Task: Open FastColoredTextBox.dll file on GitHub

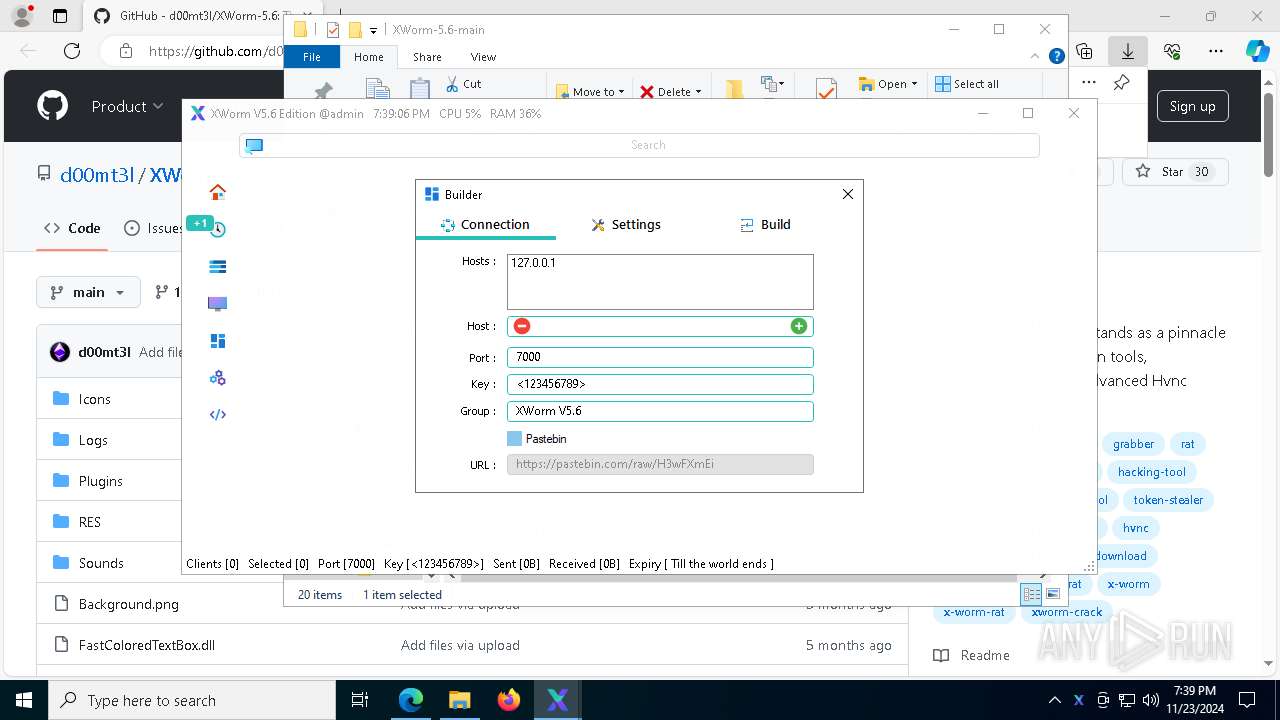Action: [147, 645]
